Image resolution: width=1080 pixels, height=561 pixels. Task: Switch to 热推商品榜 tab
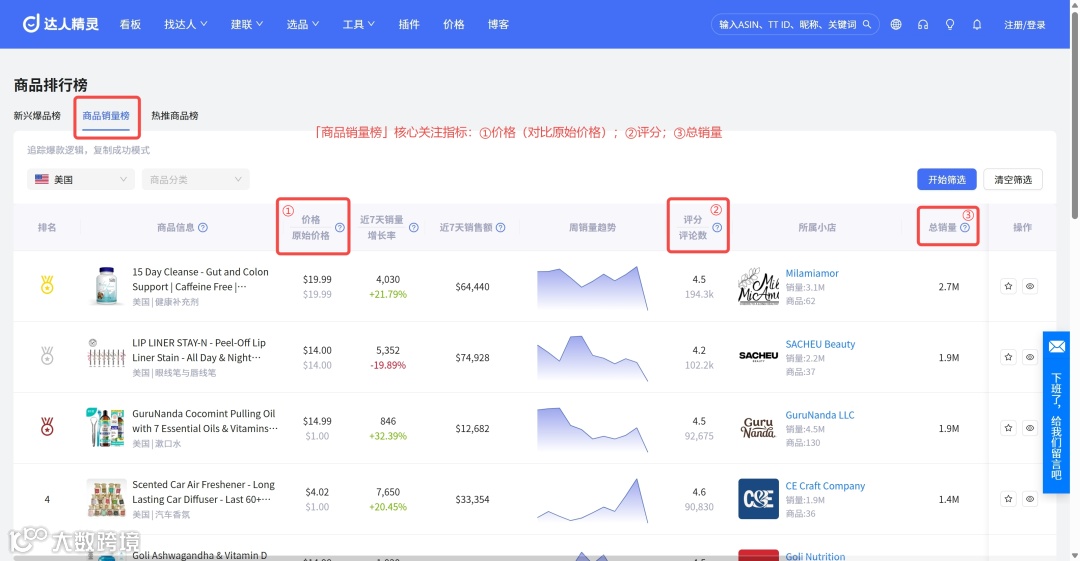pyautogui.click(x=175, y=116)
